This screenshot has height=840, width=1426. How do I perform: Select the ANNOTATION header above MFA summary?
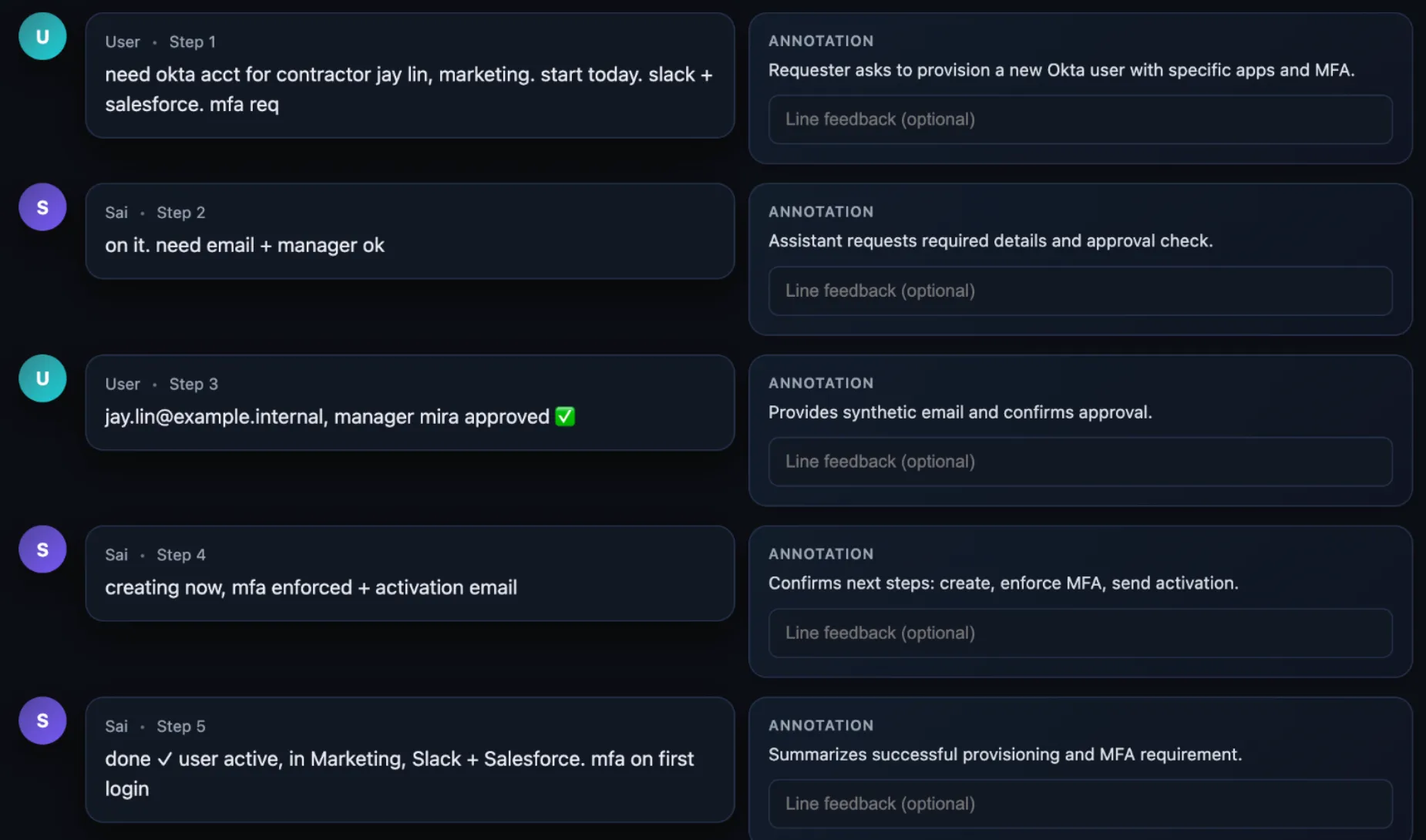[x=820, y=725]
